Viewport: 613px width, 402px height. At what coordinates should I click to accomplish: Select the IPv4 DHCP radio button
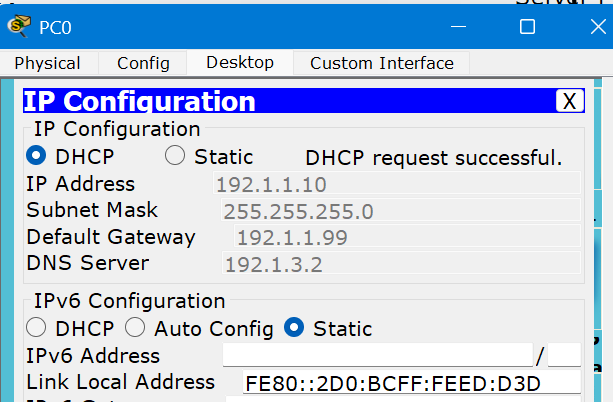37,156
